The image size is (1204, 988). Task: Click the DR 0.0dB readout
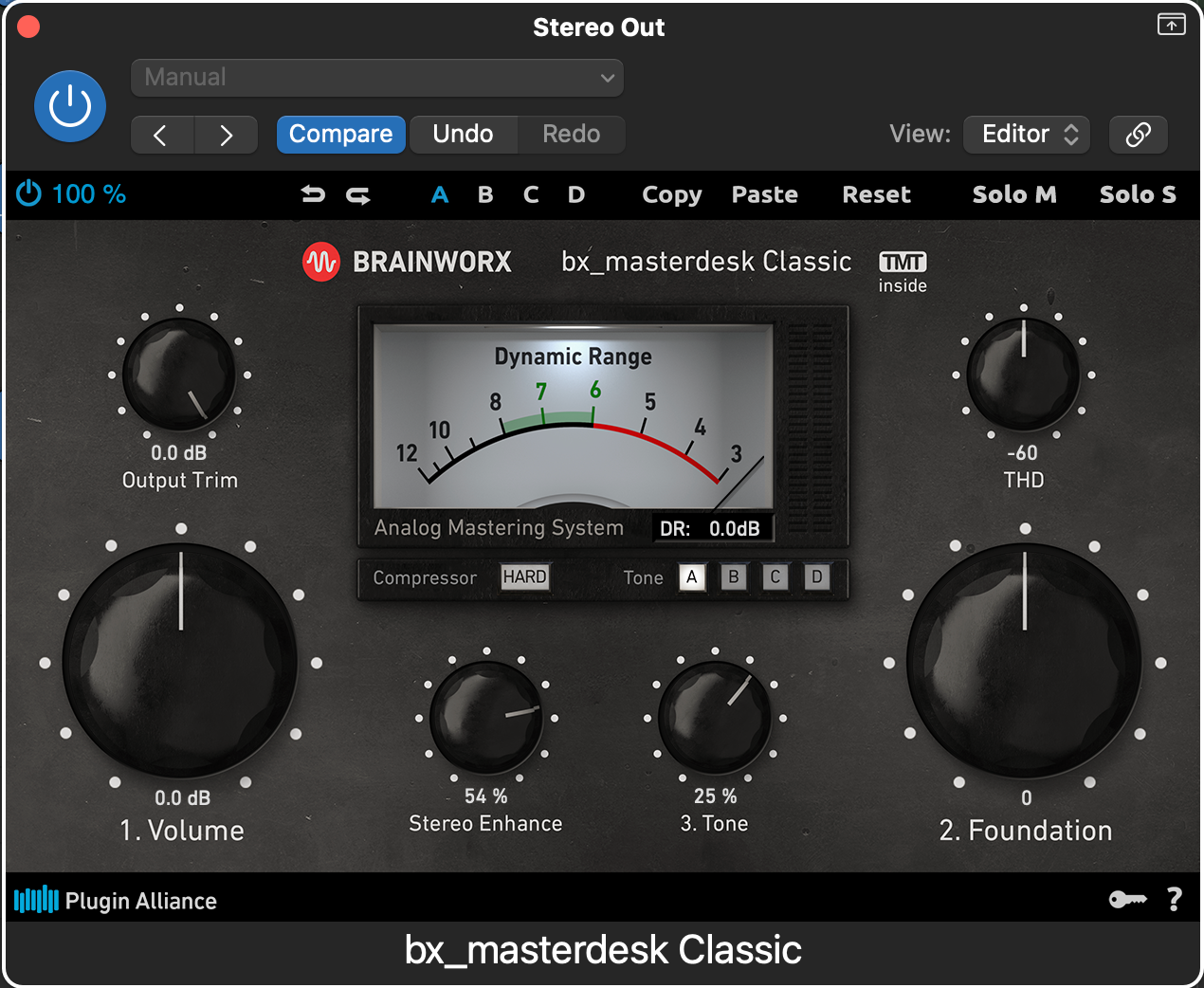(x=713, y=528)
